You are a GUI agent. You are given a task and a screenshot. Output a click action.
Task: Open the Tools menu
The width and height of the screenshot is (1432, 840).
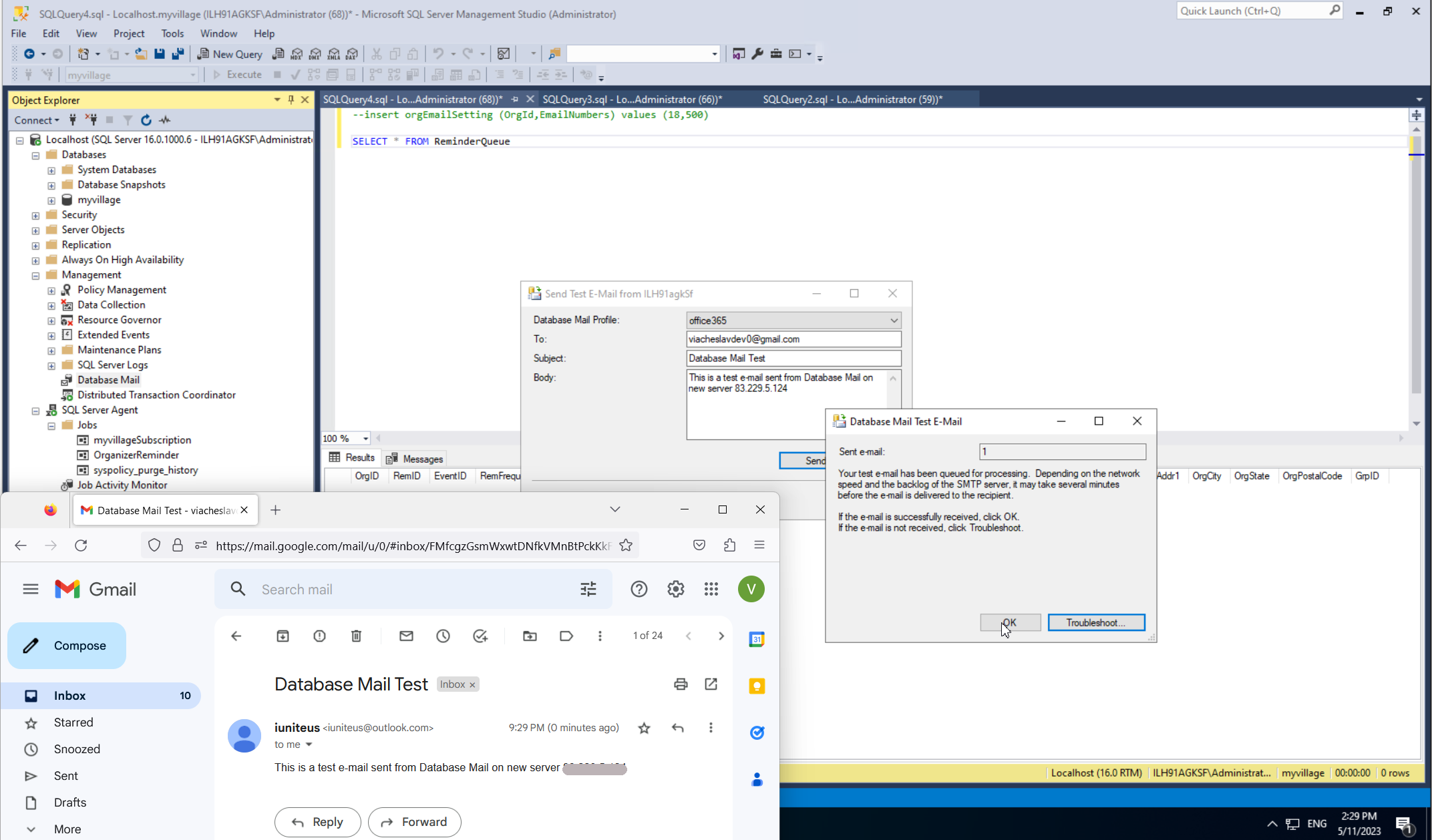point(172,33)
